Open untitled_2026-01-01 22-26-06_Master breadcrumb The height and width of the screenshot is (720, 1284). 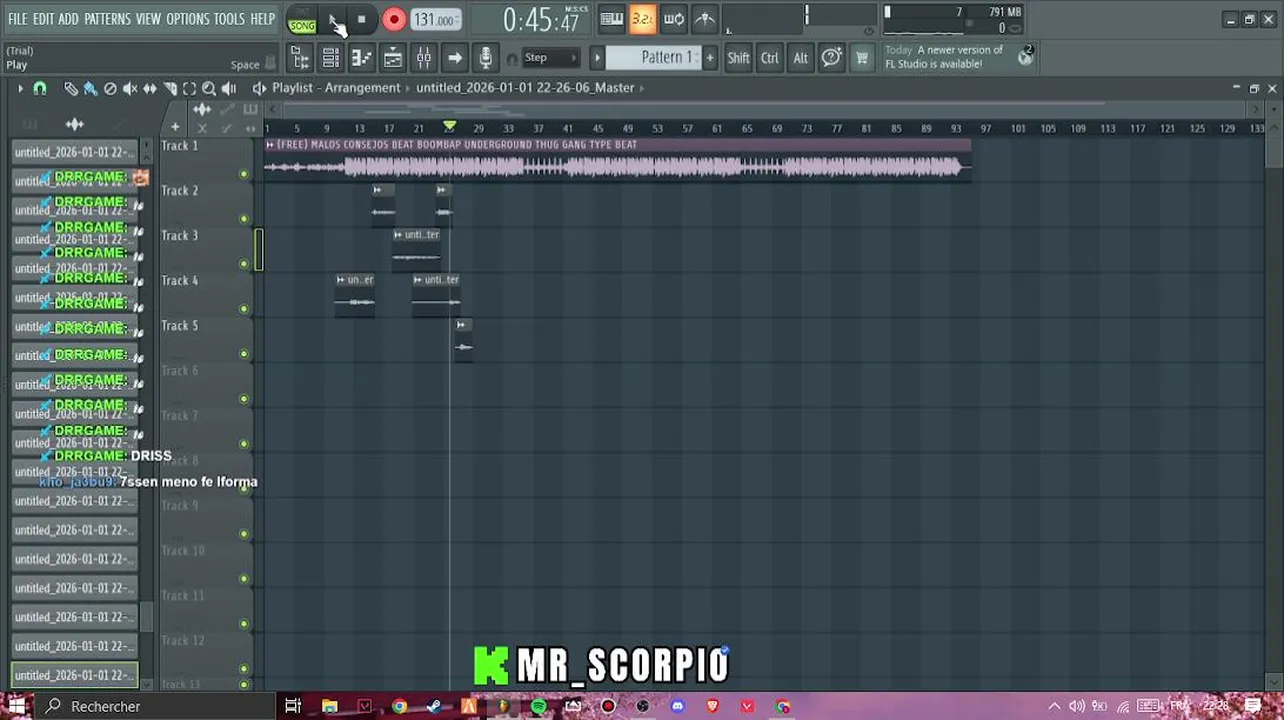(x=525, y=88)
